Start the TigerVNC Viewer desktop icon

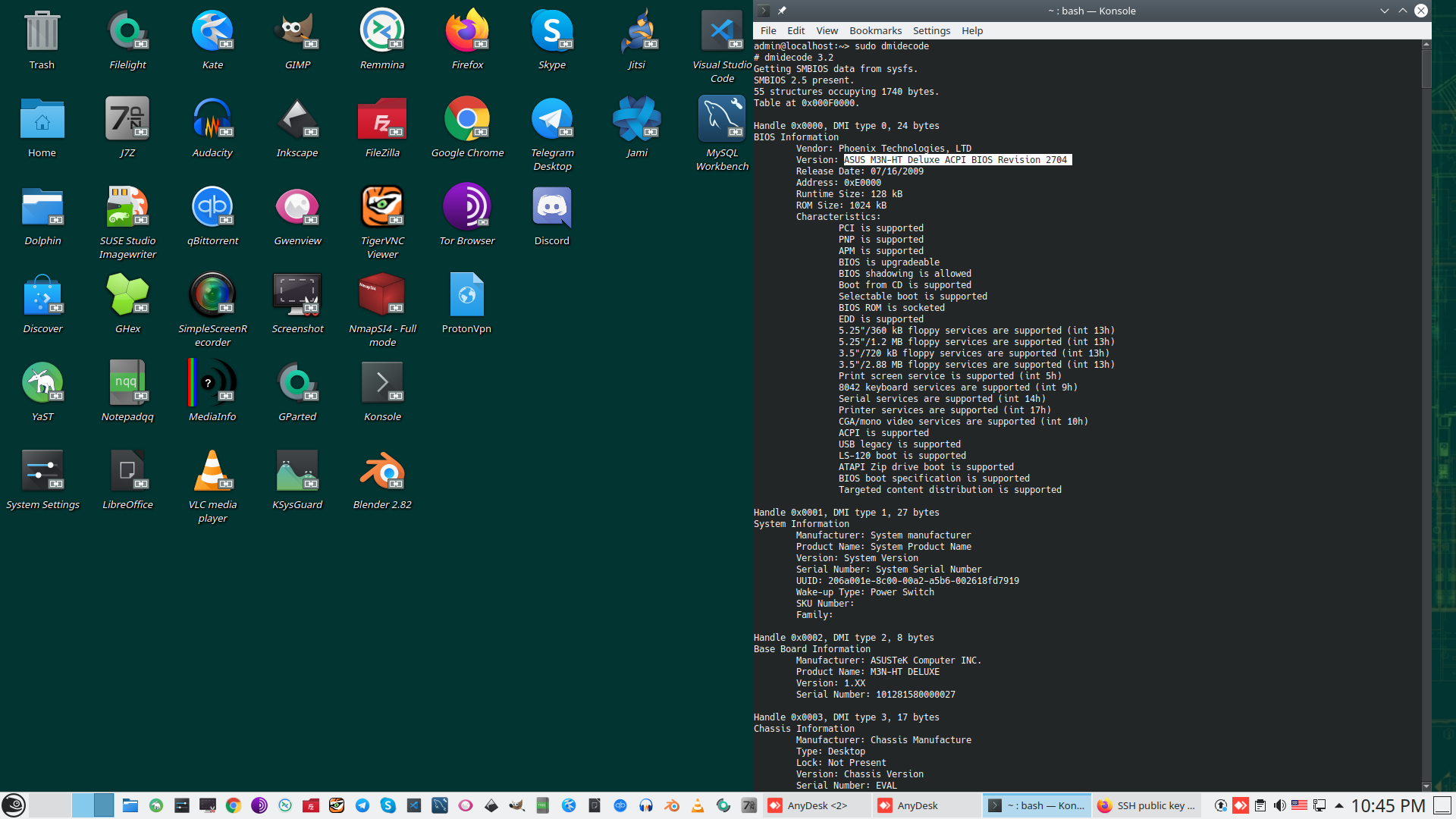point(382,207)
